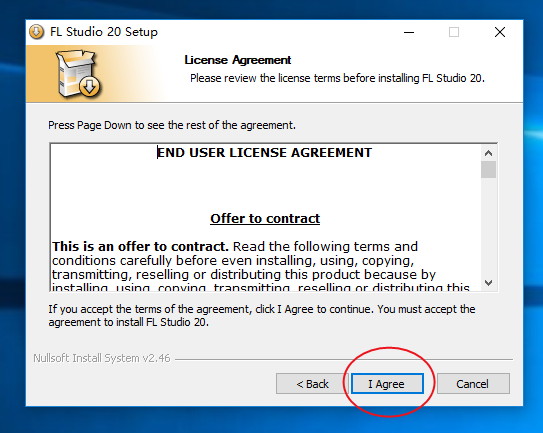Minimize the FL Studio 20 Setup window
The height and width of the screenshot is (433, 543).
[409, 32]
